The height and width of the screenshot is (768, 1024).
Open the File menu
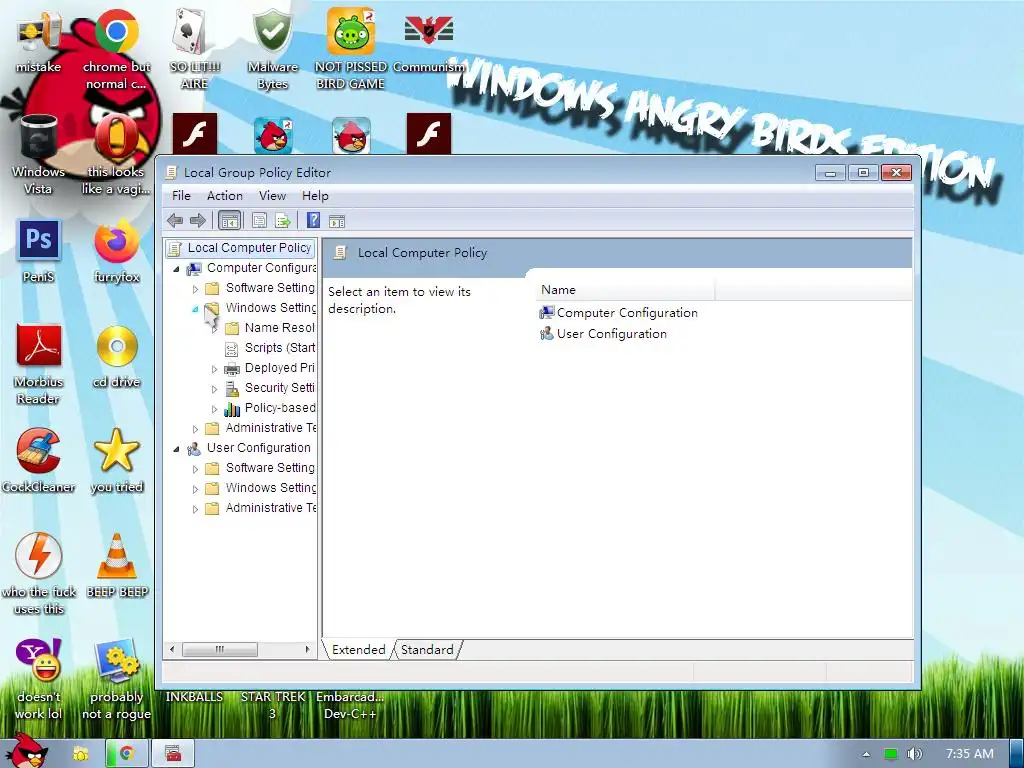click(x=181, y=196)
